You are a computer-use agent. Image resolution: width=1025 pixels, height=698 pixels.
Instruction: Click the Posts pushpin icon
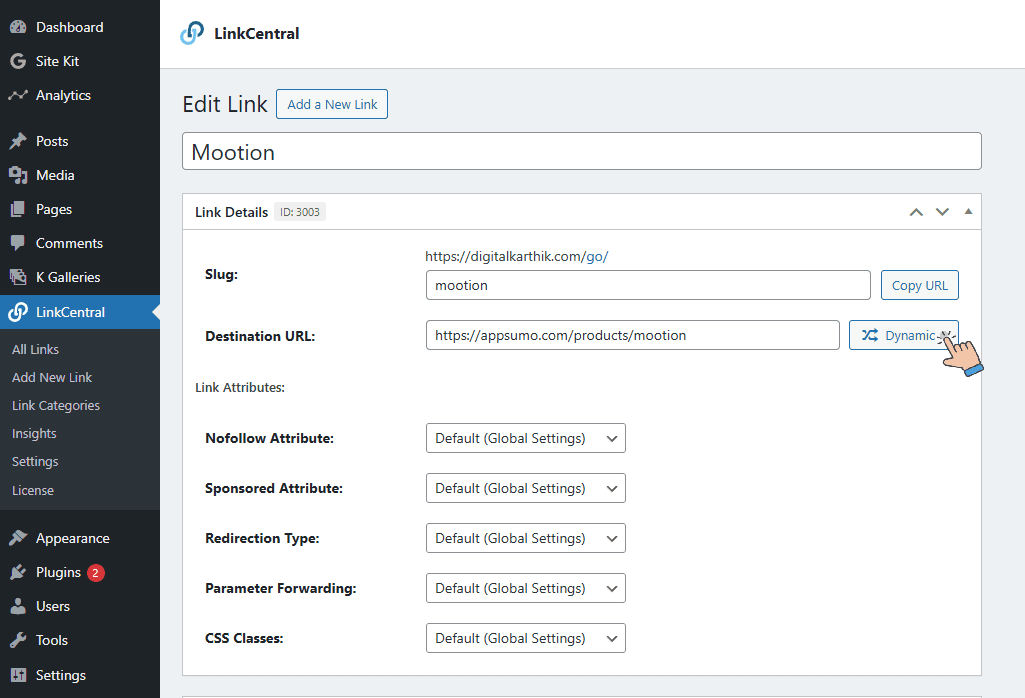point(18,141)
